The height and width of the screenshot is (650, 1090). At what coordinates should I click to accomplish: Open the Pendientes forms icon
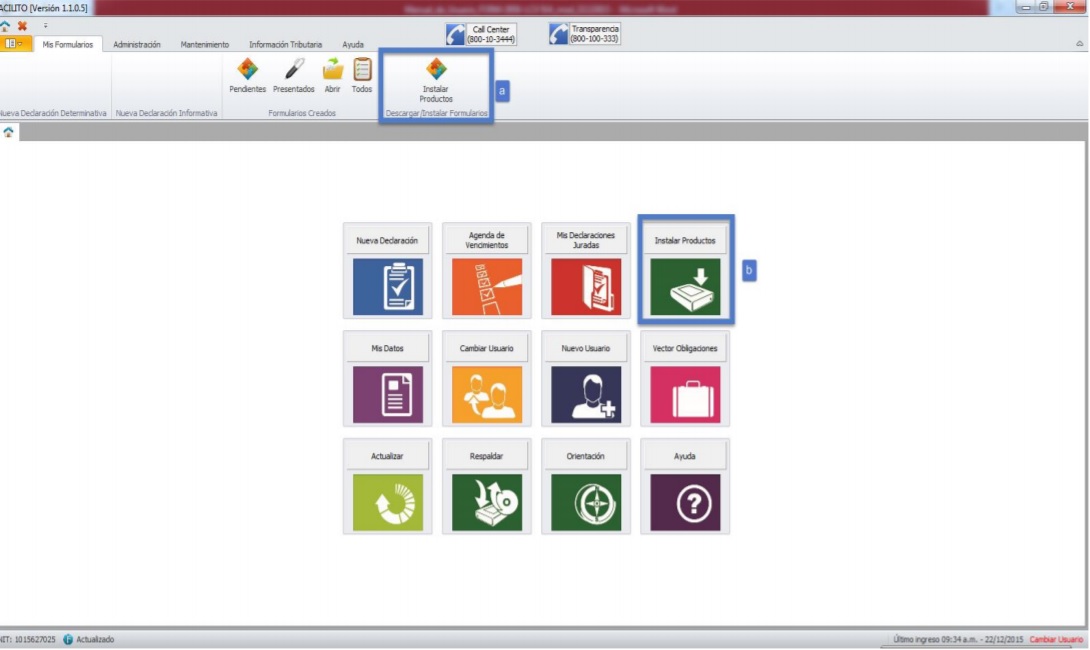pyautogui.click(x=247, y=69)
